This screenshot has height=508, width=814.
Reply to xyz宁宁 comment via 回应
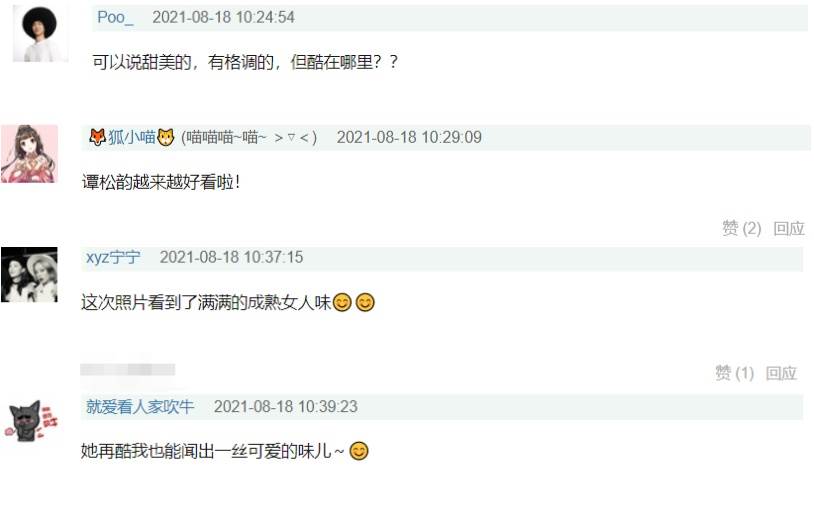(x=781, y=373)
